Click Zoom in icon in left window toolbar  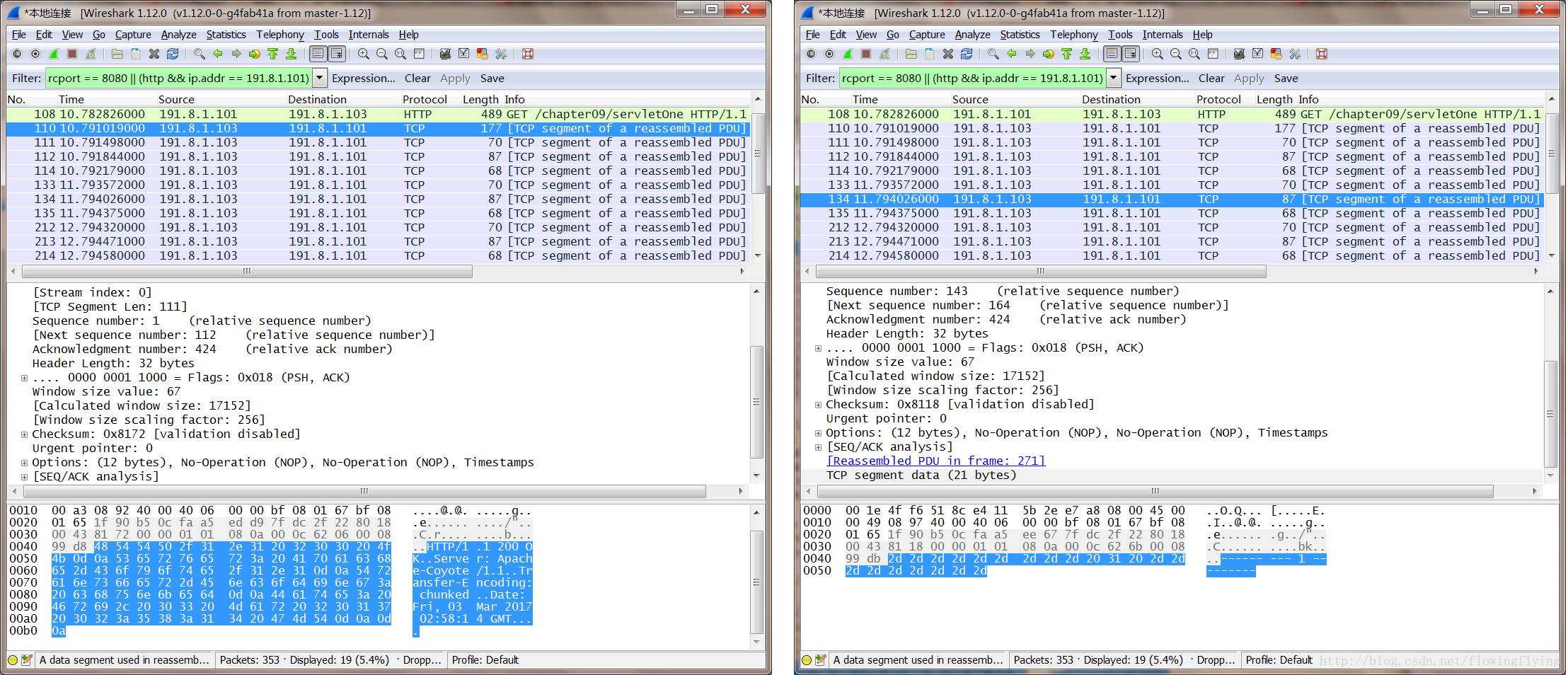[364, 54]
